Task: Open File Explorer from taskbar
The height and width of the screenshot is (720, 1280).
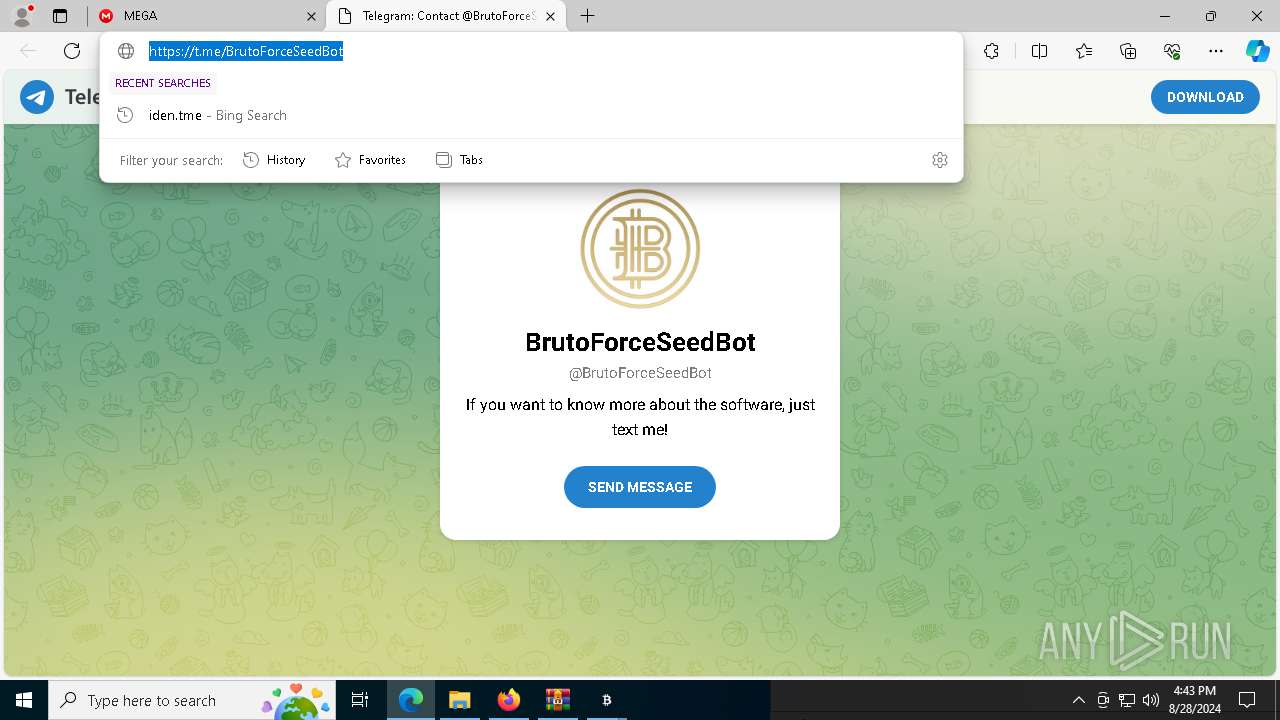Action: click(x=459, y=700)
